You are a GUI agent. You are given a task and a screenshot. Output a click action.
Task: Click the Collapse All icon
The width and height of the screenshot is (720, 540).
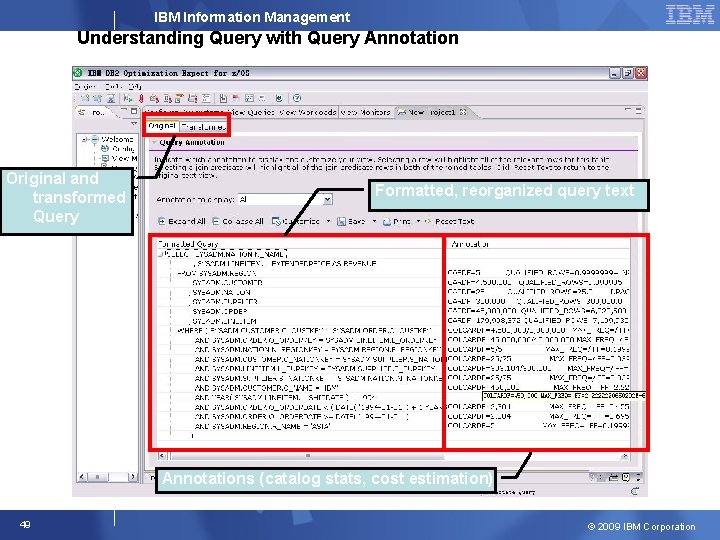click(x=215, y=221)
